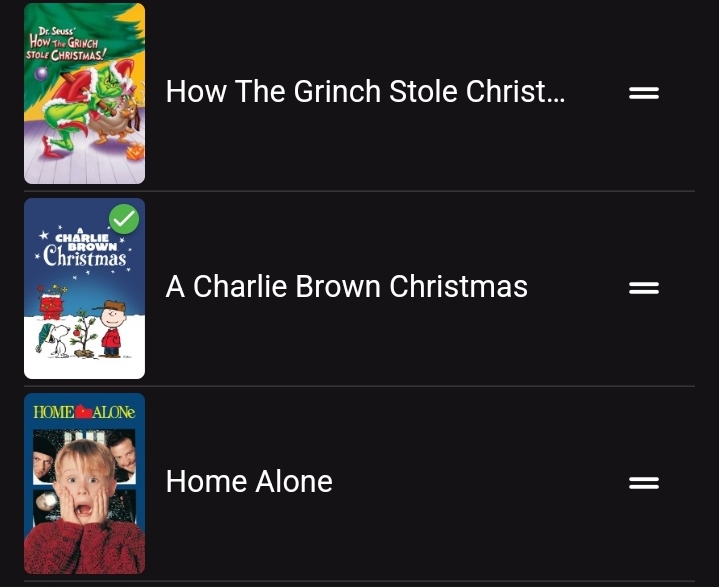Click the "Charlie Brown Christmas" logo on the poster
Viewport: 719px width, 587px height.
[x=84, y=250]
